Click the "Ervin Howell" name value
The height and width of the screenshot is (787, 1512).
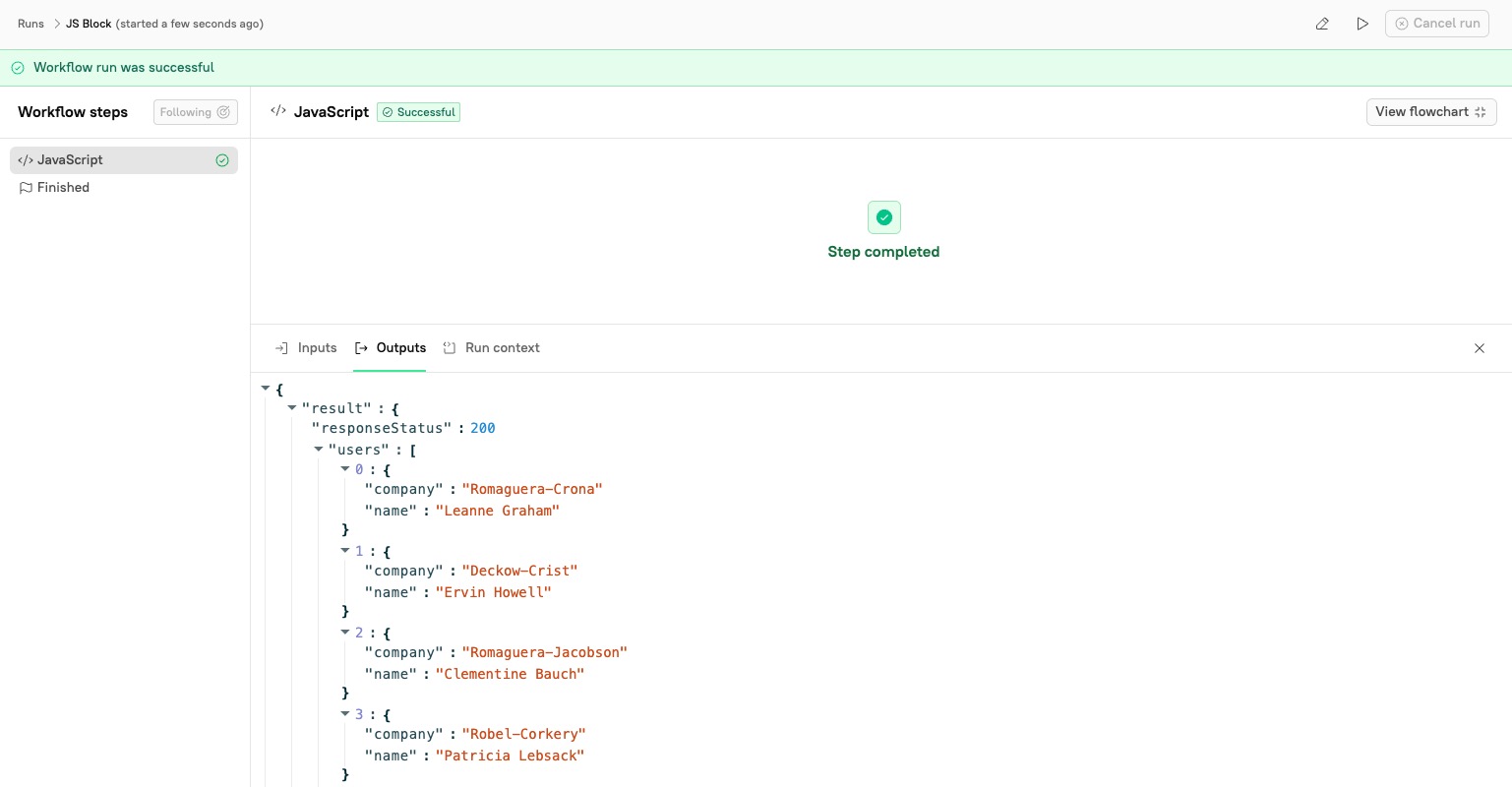[x=493, y=592]
